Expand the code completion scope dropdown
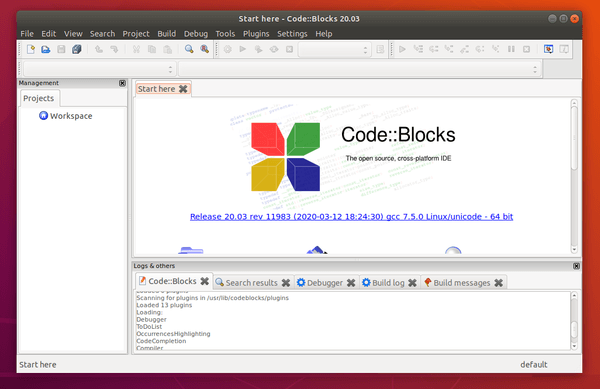 (x=99, y=69)
